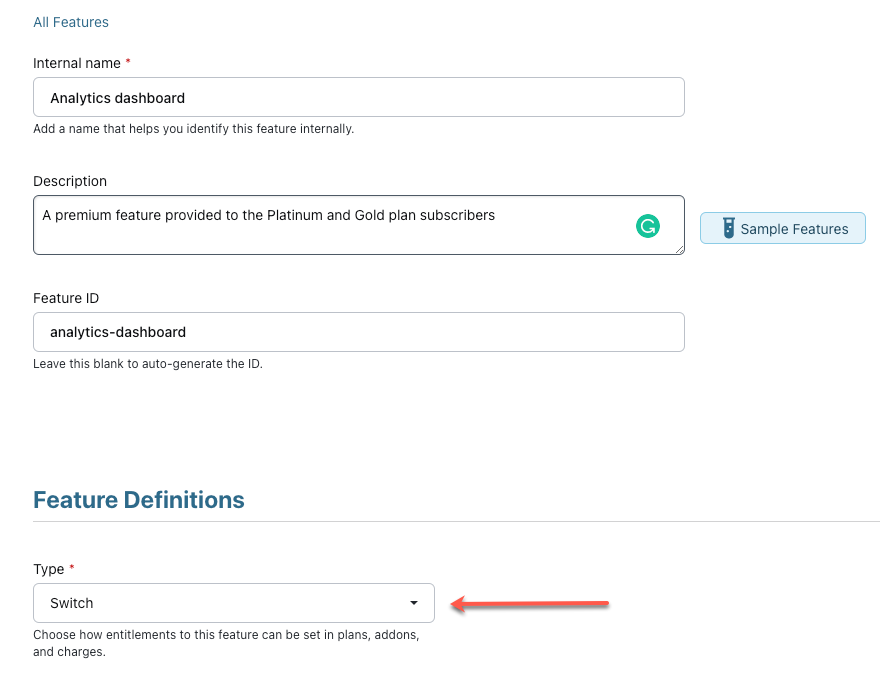Click the Grammarly icon in Description box
The width and height of the screenshot is (880, 687).
(x=648, y=227)
